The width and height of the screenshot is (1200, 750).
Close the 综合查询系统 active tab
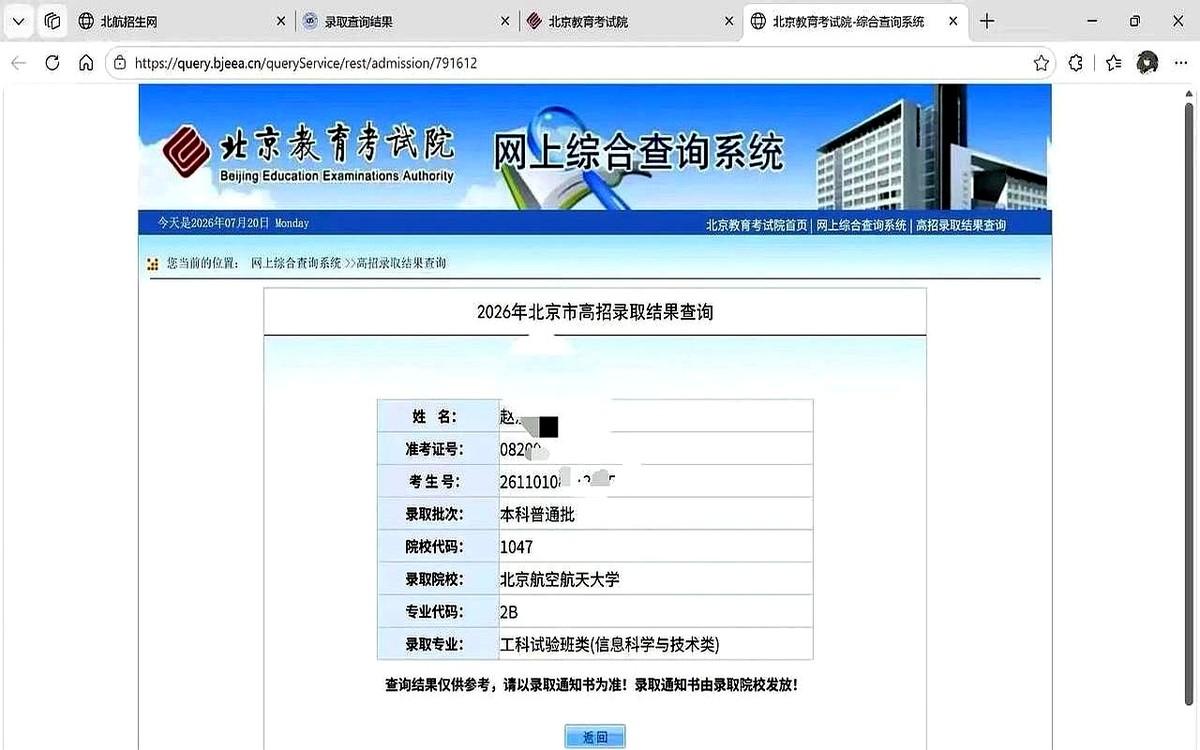[x=952, y=21]
